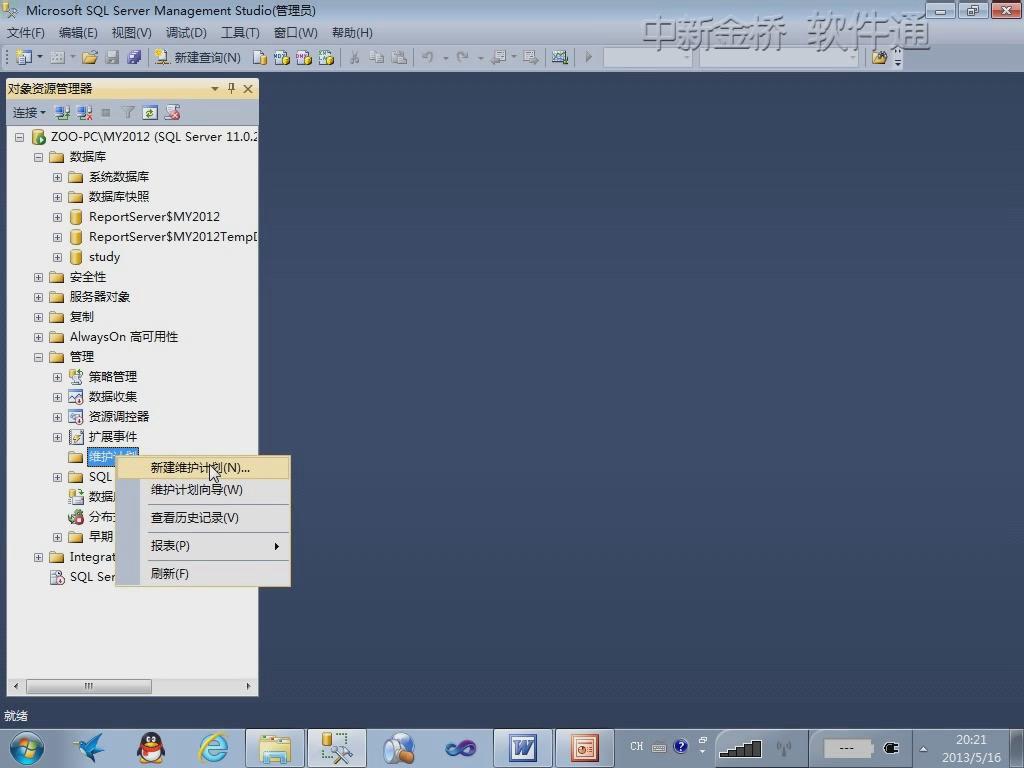This screenshot has height=768, width=1024.
Task: Click the Save floppy disk icon
Action: click(x=112, y=57)
